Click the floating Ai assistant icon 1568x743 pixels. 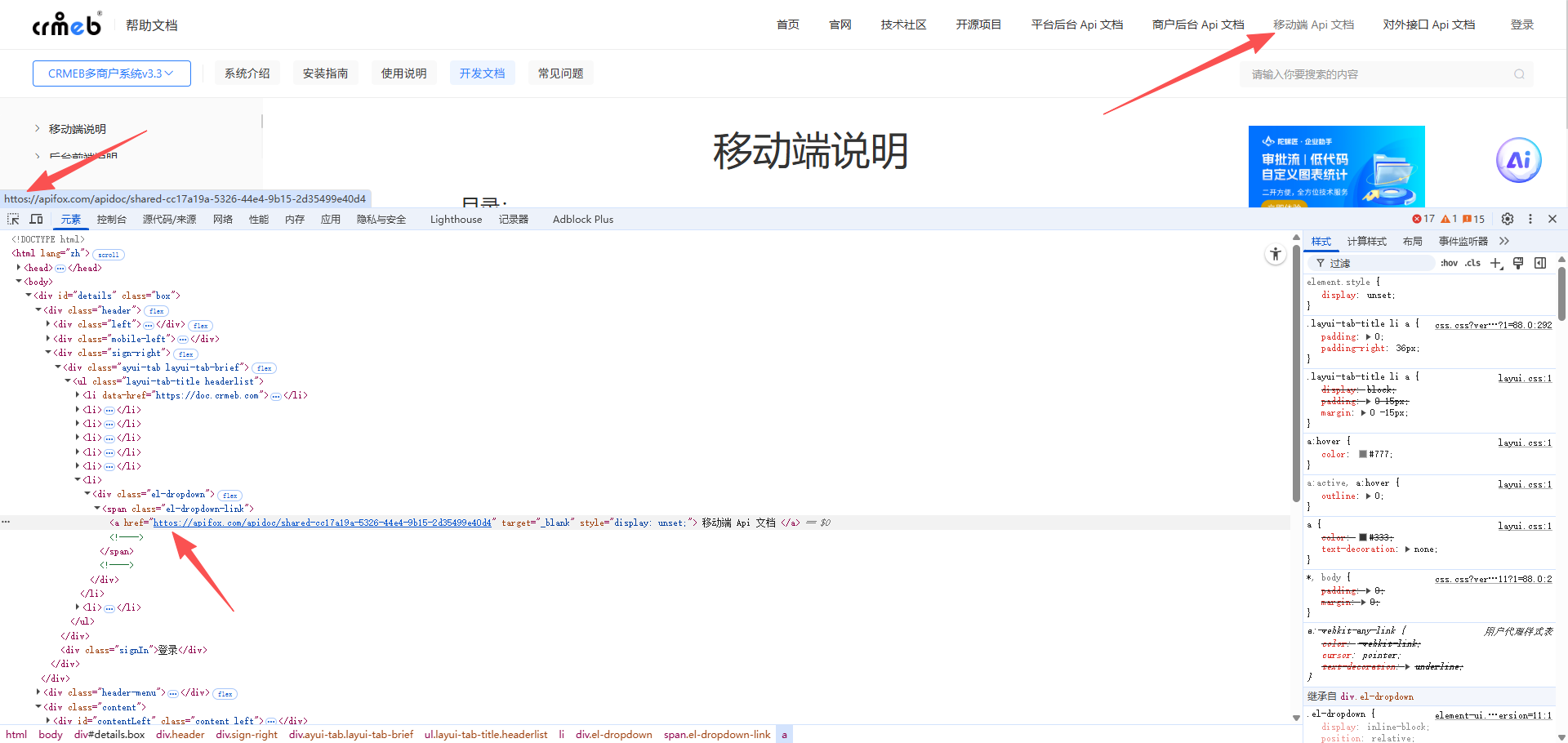point(1518,160)
